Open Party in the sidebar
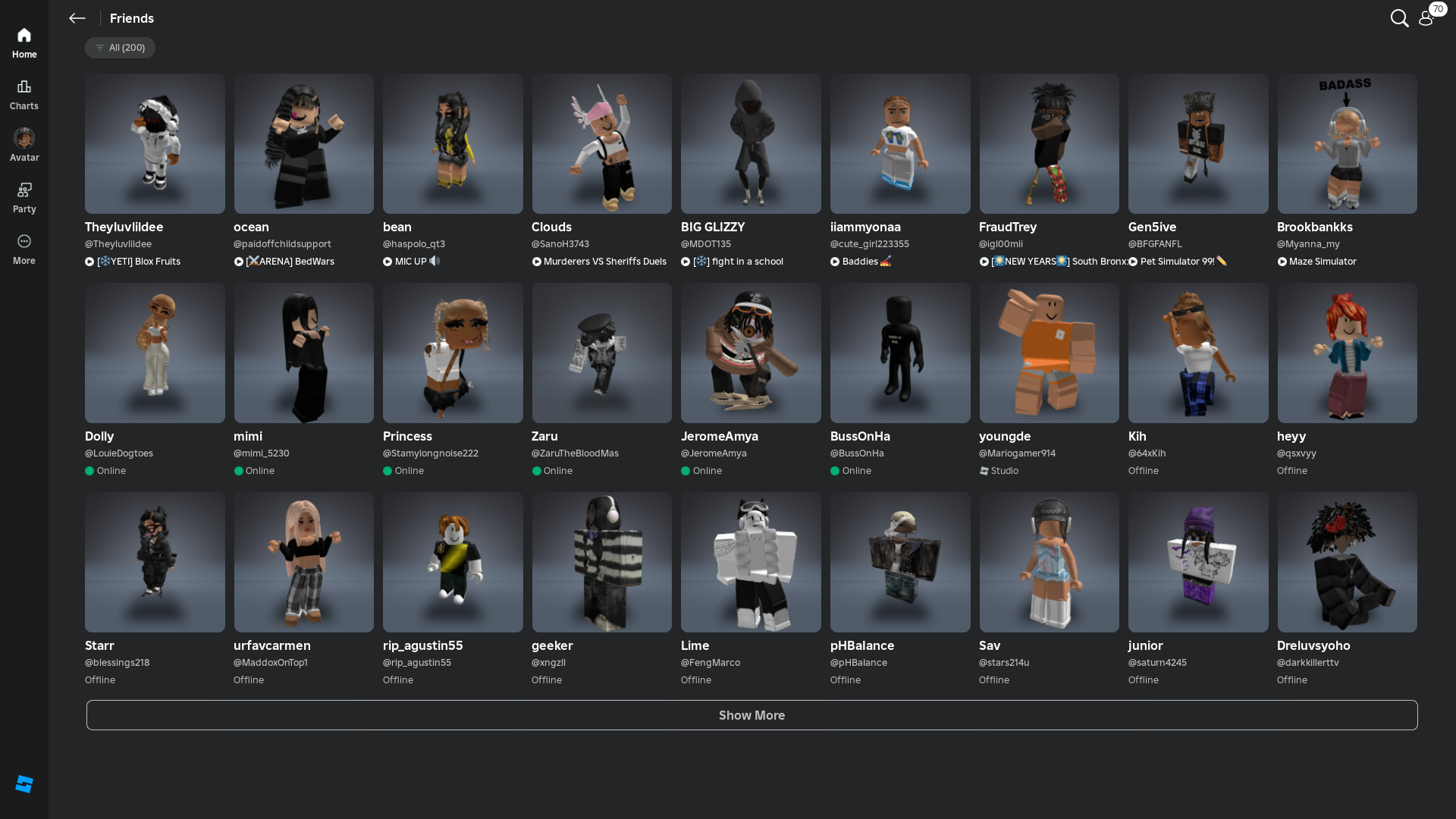This screenshot has width=1456, height=819. point(24,197)
